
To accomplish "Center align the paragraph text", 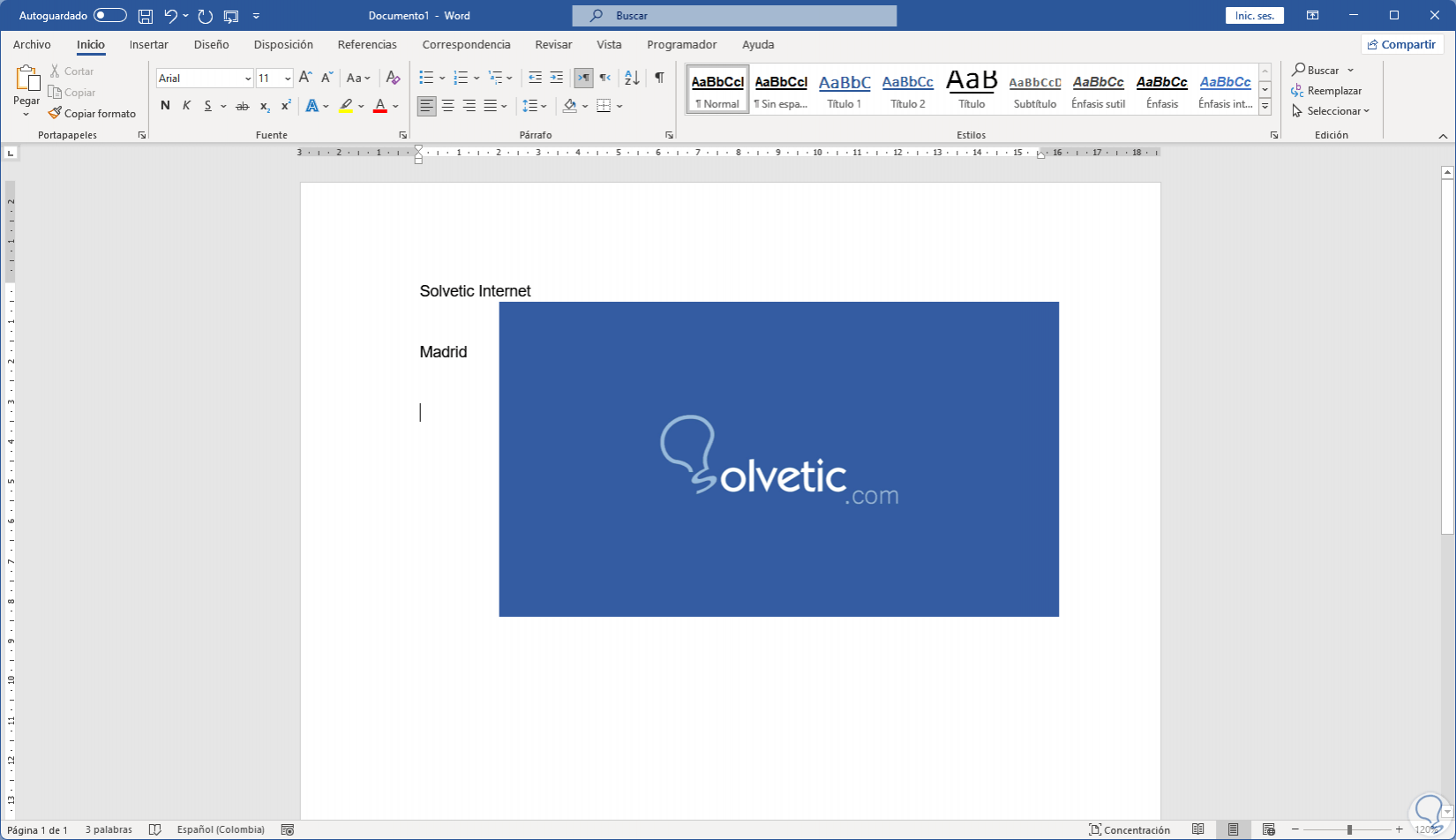I will click(x=448, y=106).
